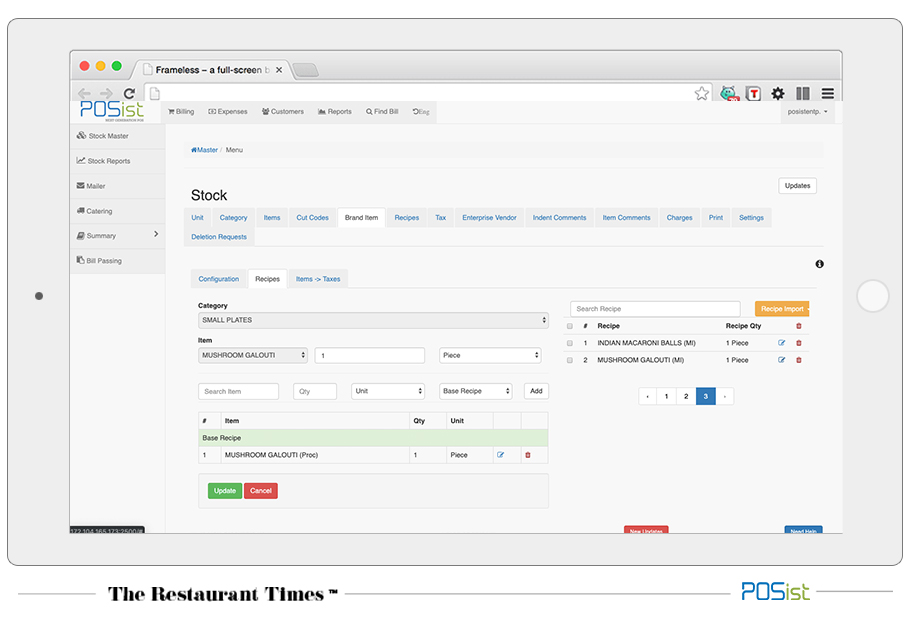The width and height of the screenshot is (910, 622).
Task: Open the browser hamburger menu
Action: [x=828, y=93]
